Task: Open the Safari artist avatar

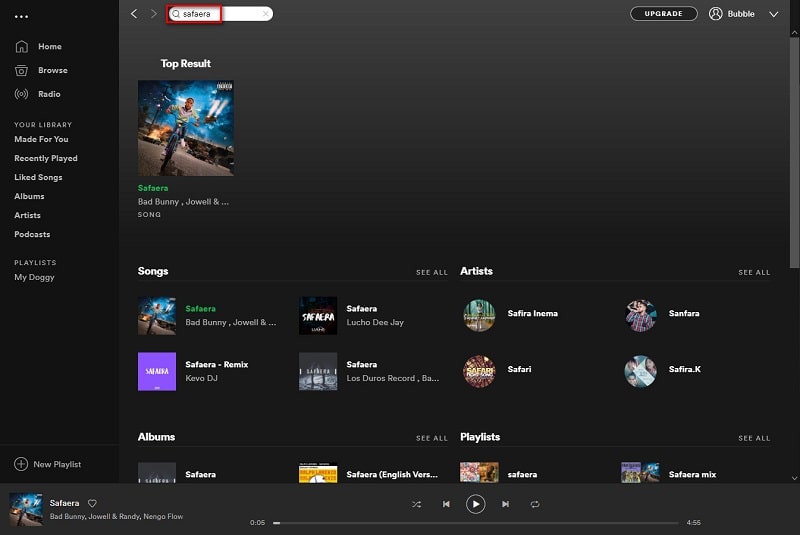Action: tap(479, 371)
